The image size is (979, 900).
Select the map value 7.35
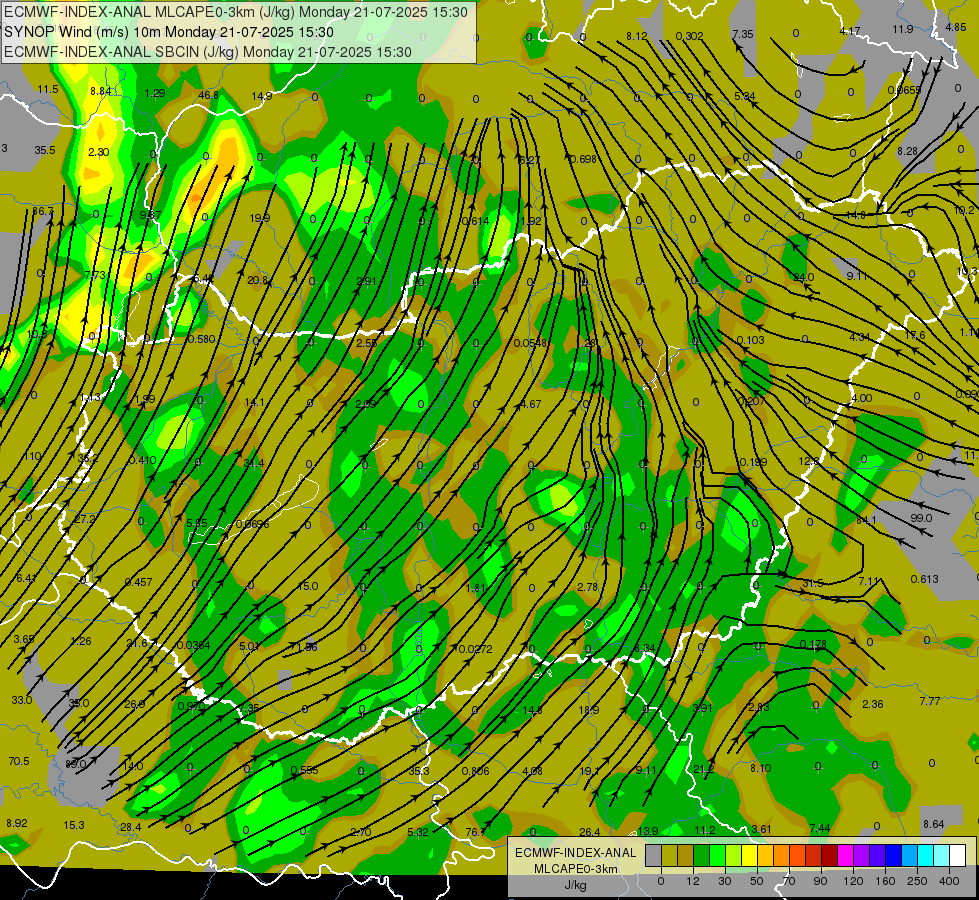click(743, 34)
